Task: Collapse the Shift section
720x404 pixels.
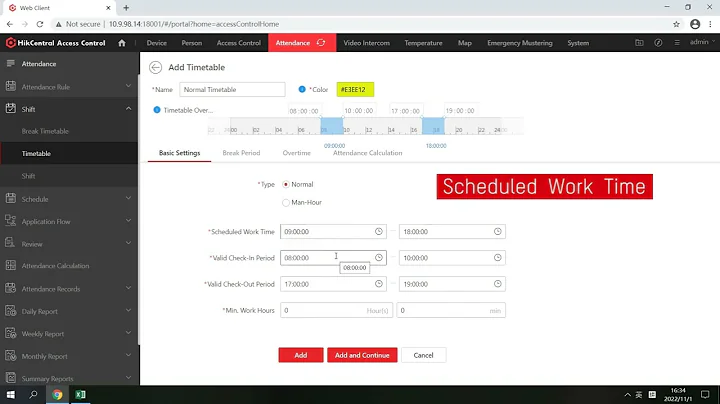Action: (128, 108)
